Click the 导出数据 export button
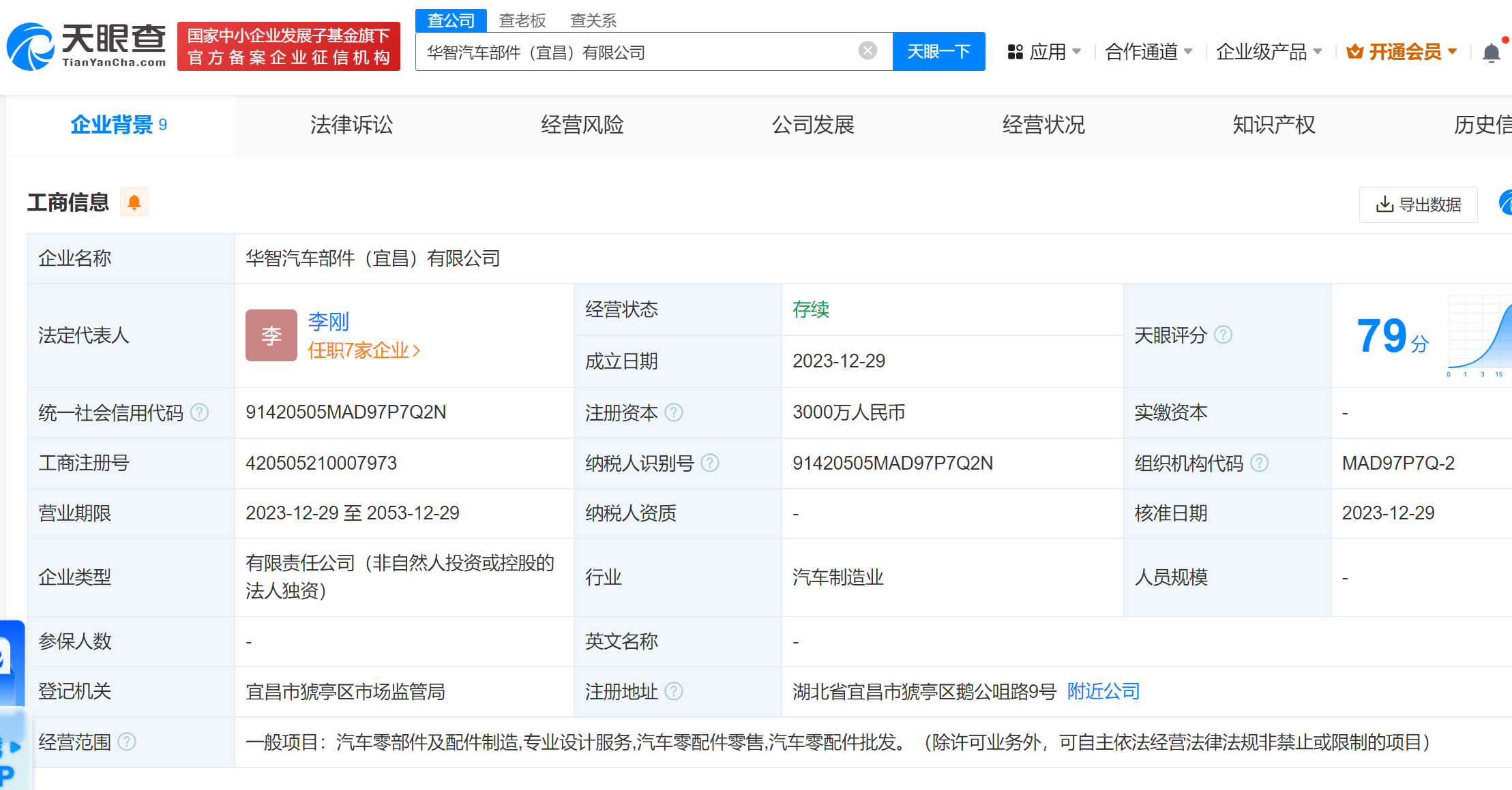Screen dimensions: 1512x790 (1419, 204)
